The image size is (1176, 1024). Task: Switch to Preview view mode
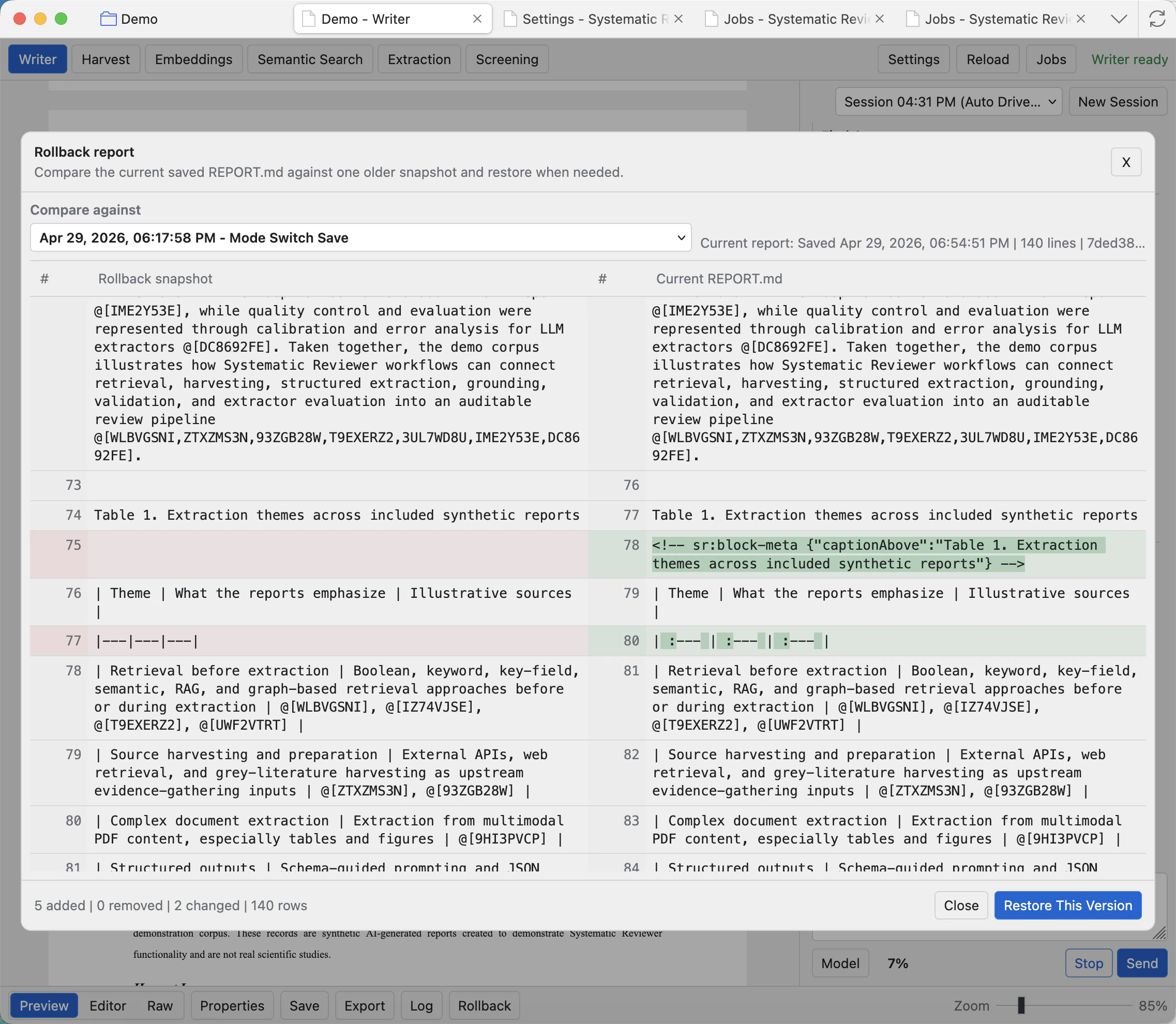click(x=44, y=1006)
